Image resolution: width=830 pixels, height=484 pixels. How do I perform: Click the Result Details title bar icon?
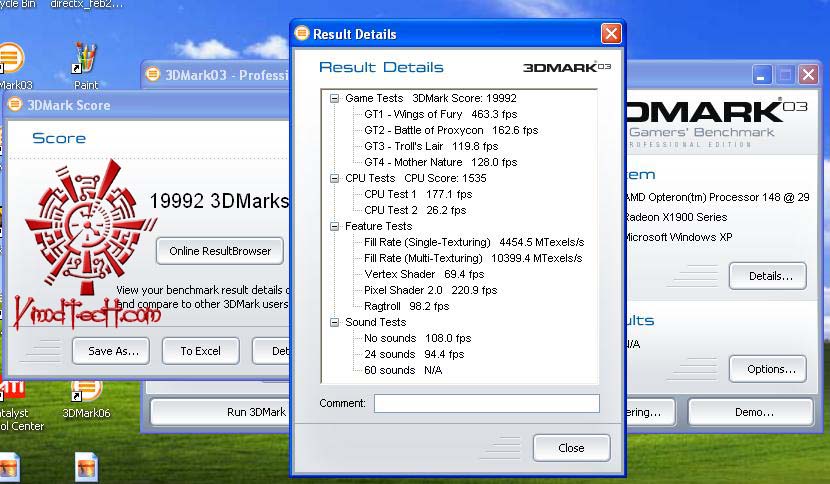pyautogui.click(x=302, y=33)
